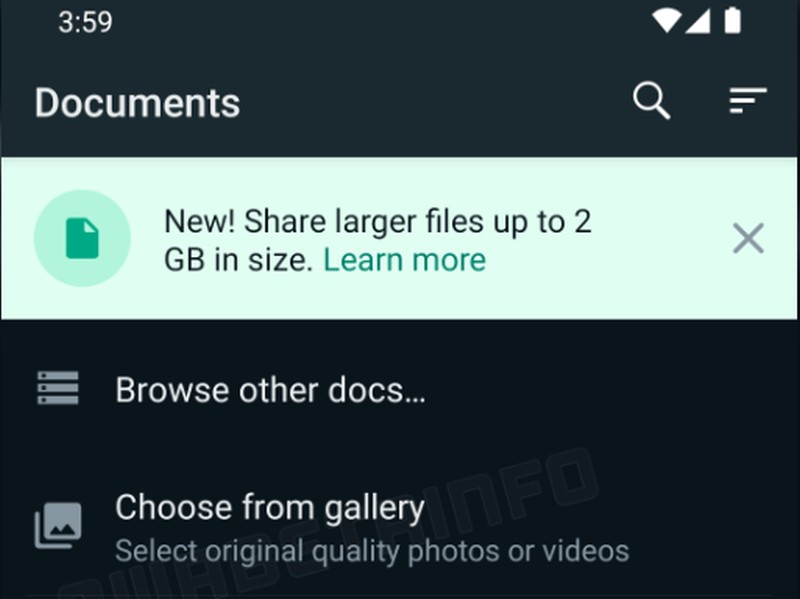Choose the Choose from gallery option

pyautogui.click(x=399, y=528)
